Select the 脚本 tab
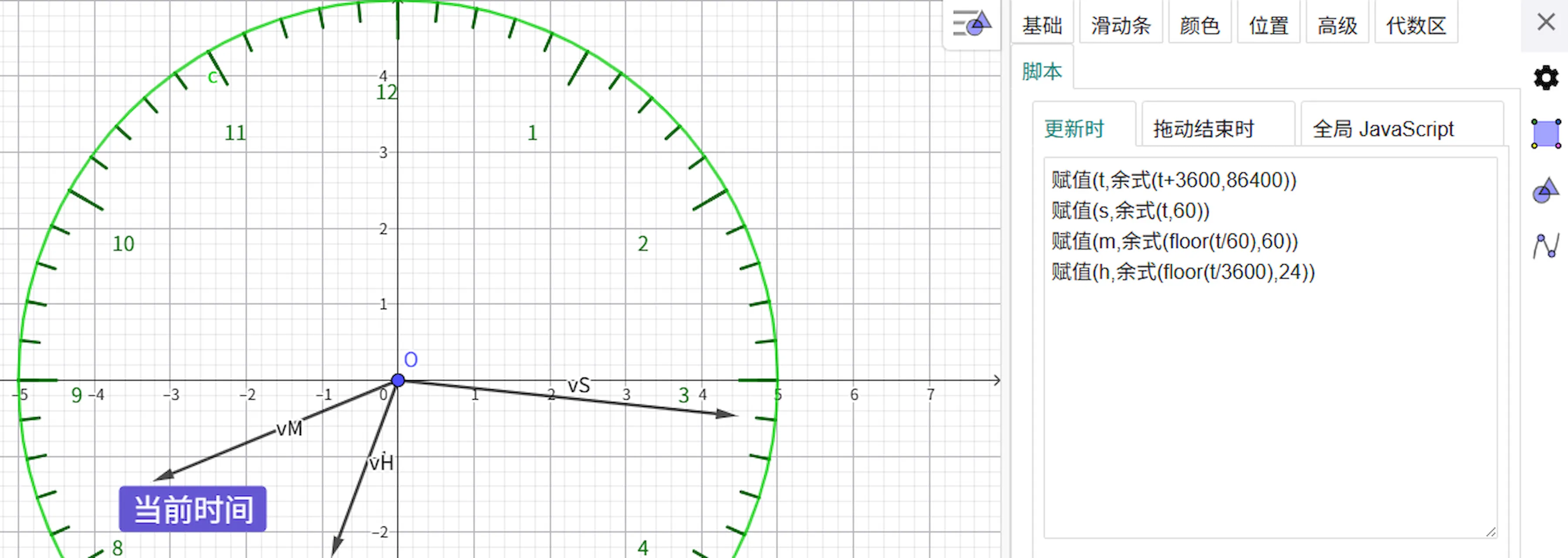The image size is (1568, 558). click(1041, 72)
